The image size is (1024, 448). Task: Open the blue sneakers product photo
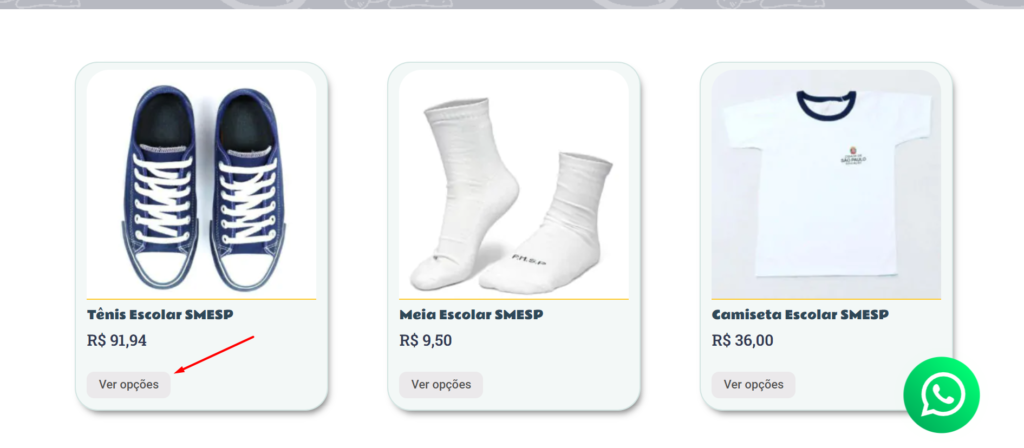point(201,184)
